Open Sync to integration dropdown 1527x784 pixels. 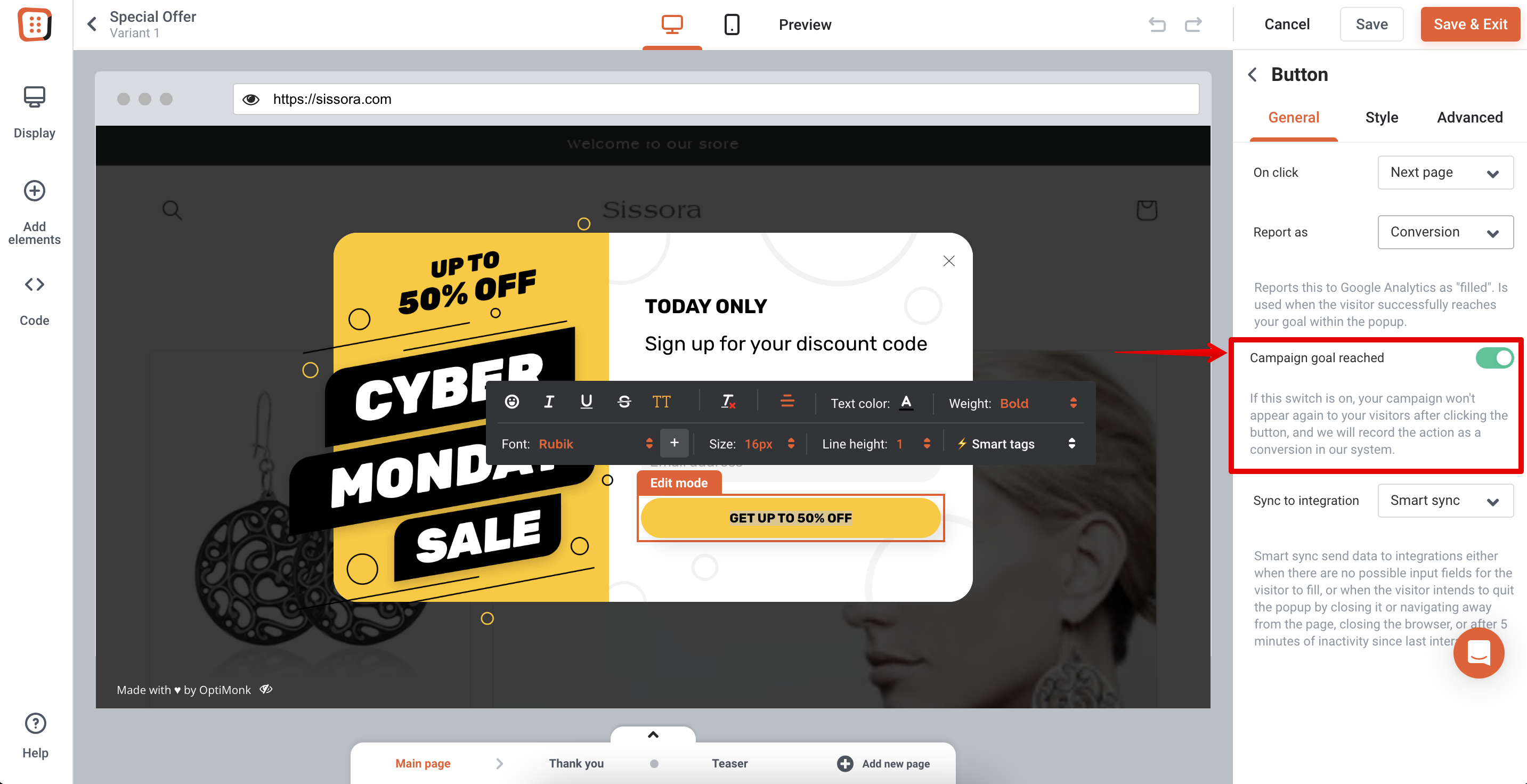(1444, 501)
